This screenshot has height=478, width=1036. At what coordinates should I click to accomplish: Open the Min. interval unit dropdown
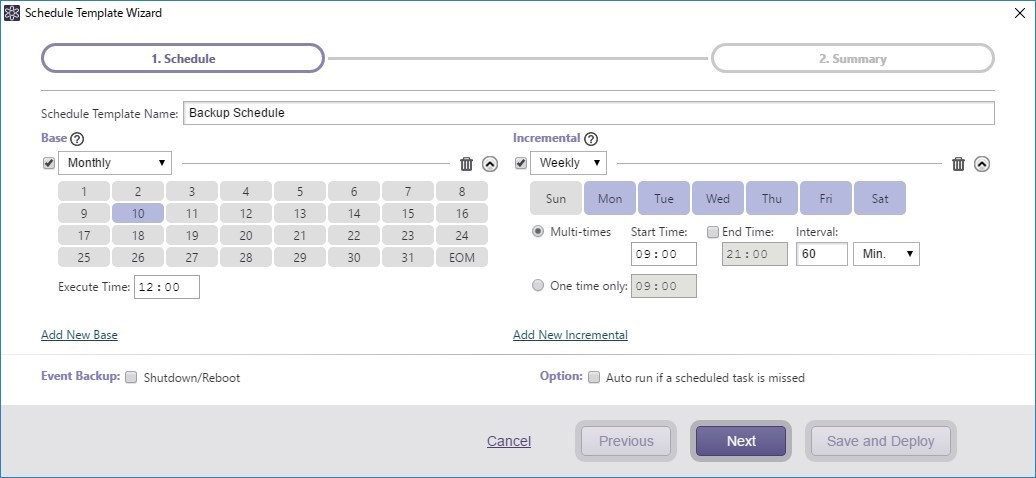pyautogui.click(x=885, y=254)
